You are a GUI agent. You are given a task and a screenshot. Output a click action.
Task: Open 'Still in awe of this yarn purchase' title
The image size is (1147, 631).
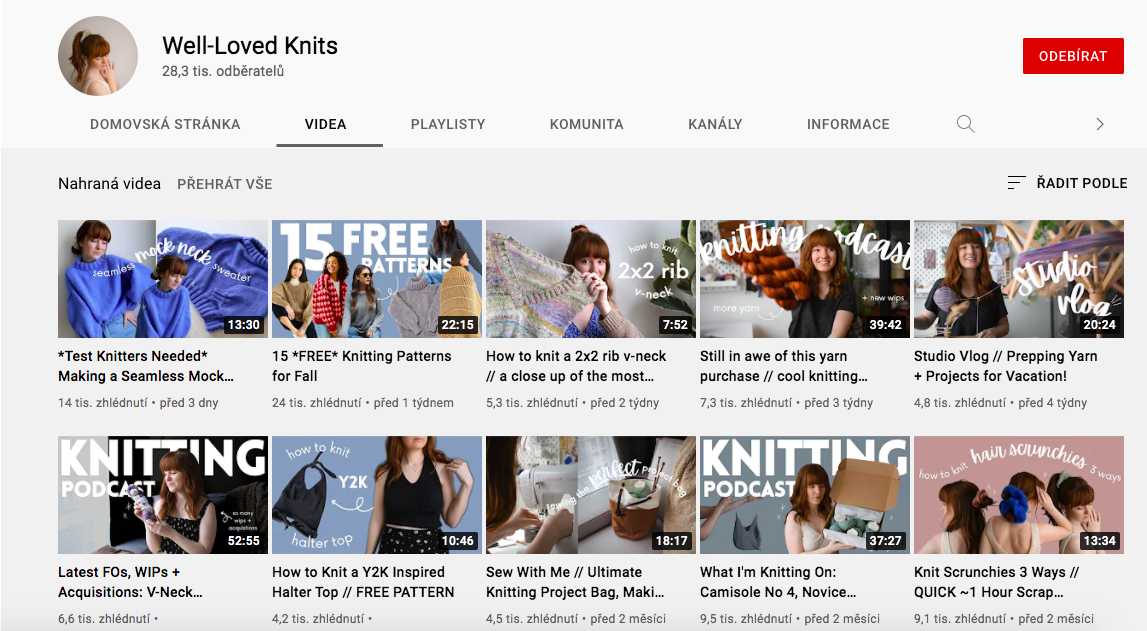784,366
